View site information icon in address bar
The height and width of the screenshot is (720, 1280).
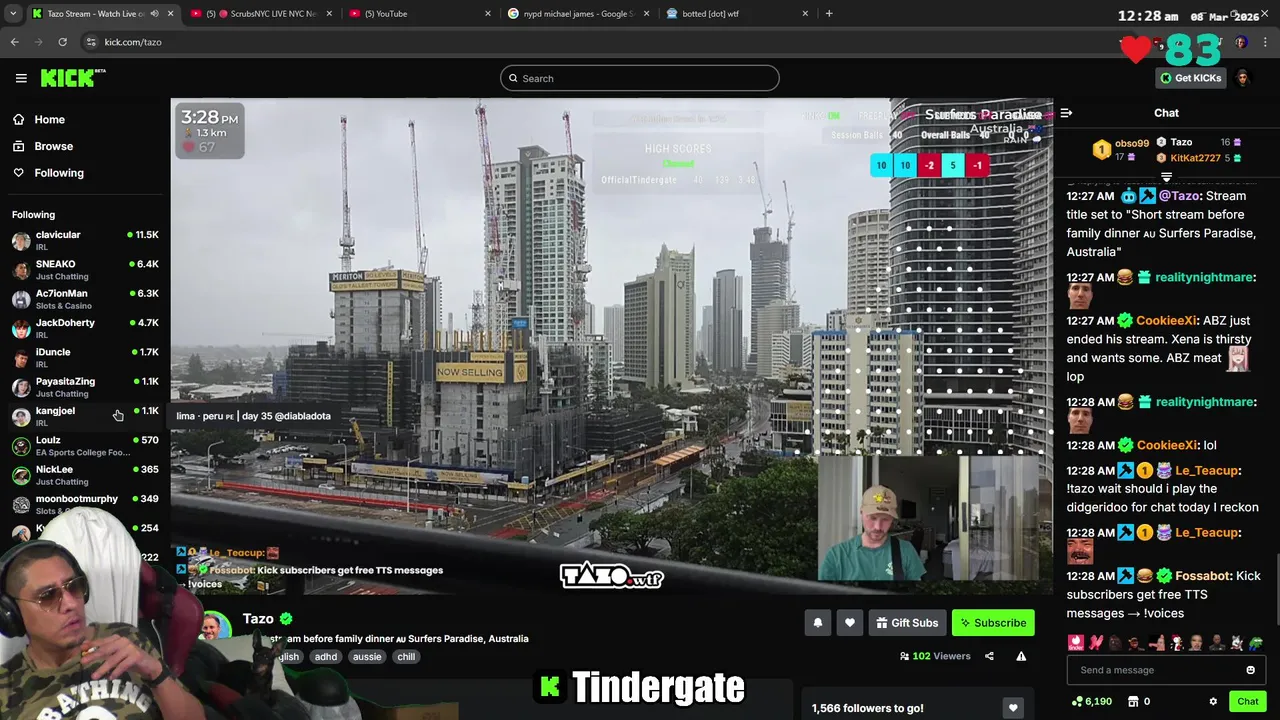(x=91, y=42)
